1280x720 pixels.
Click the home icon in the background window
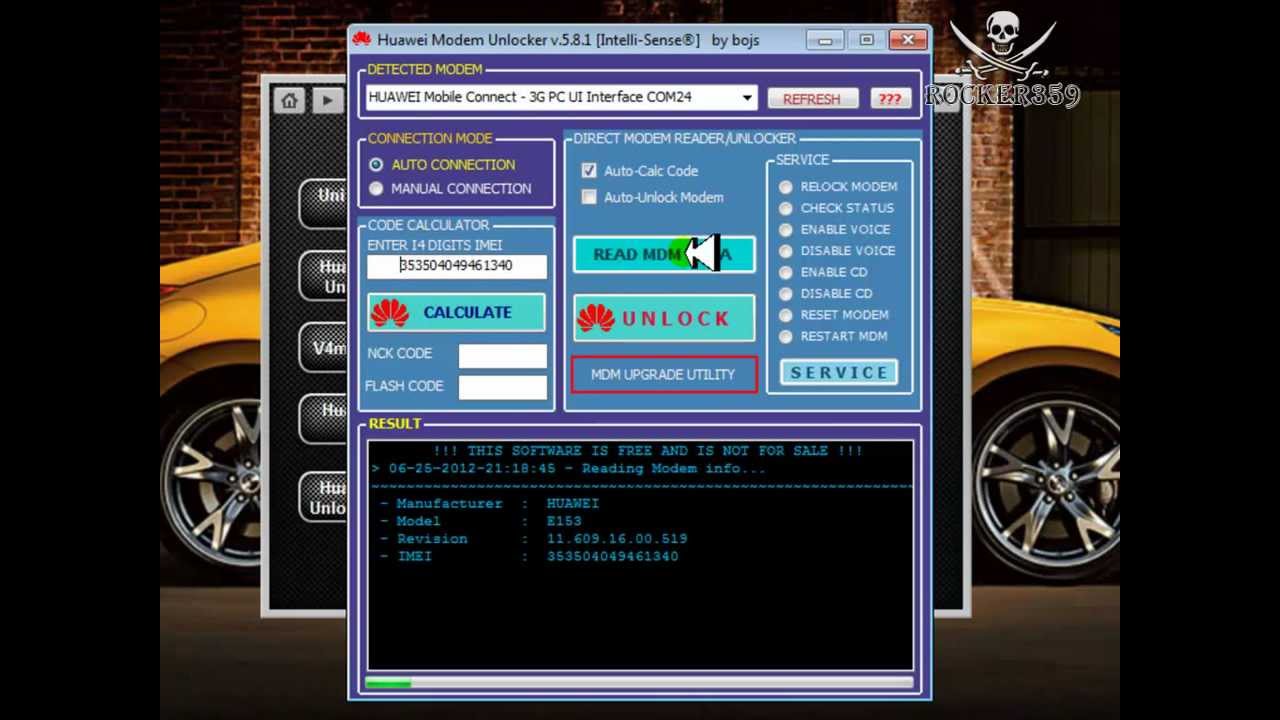(x=290, y=100)
